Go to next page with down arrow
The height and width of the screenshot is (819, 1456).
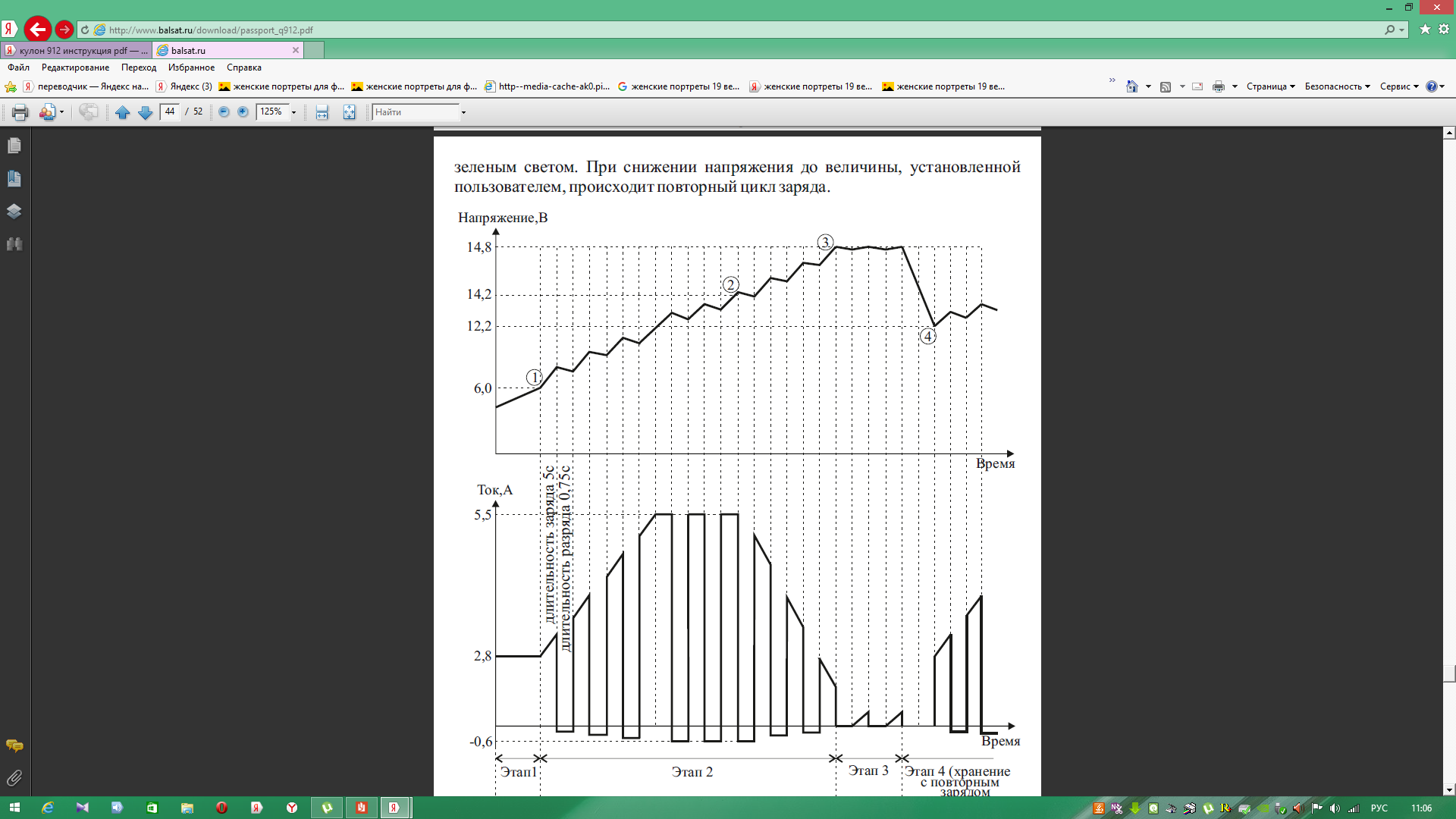[x=145, y=112]
